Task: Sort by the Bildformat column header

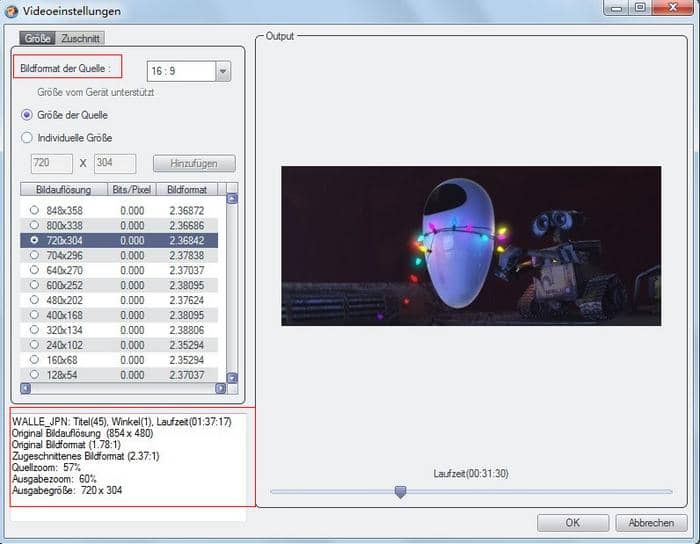Action: tap(187, 189)
